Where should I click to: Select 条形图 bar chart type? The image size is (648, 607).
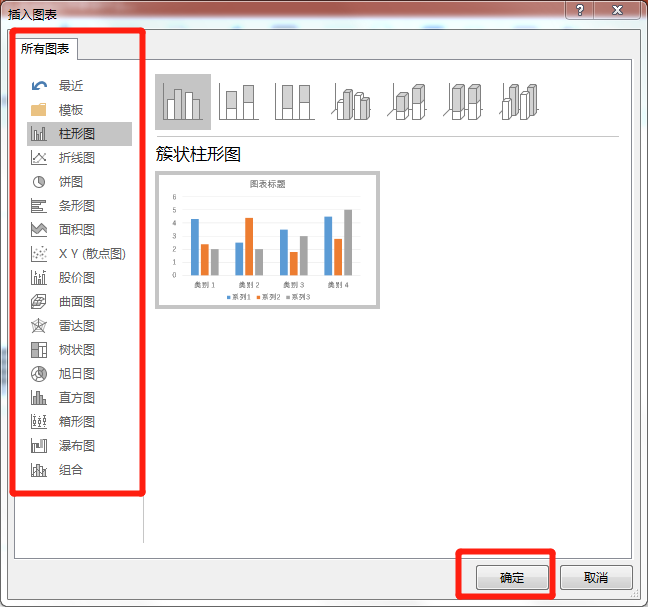coord(76,206)
